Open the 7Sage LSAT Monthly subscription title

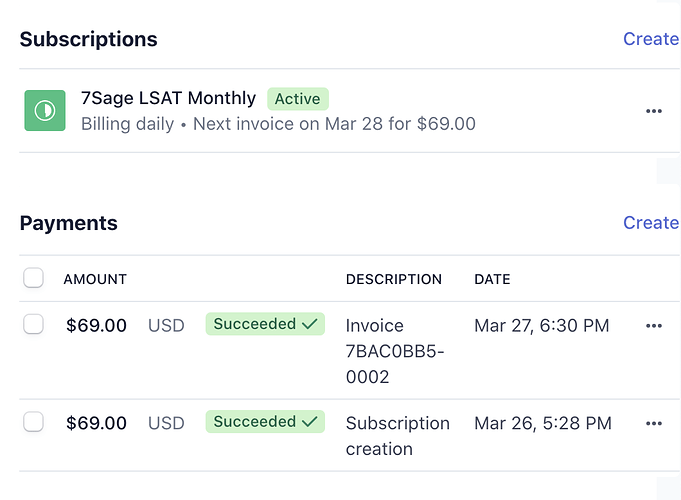coord(169,98)
